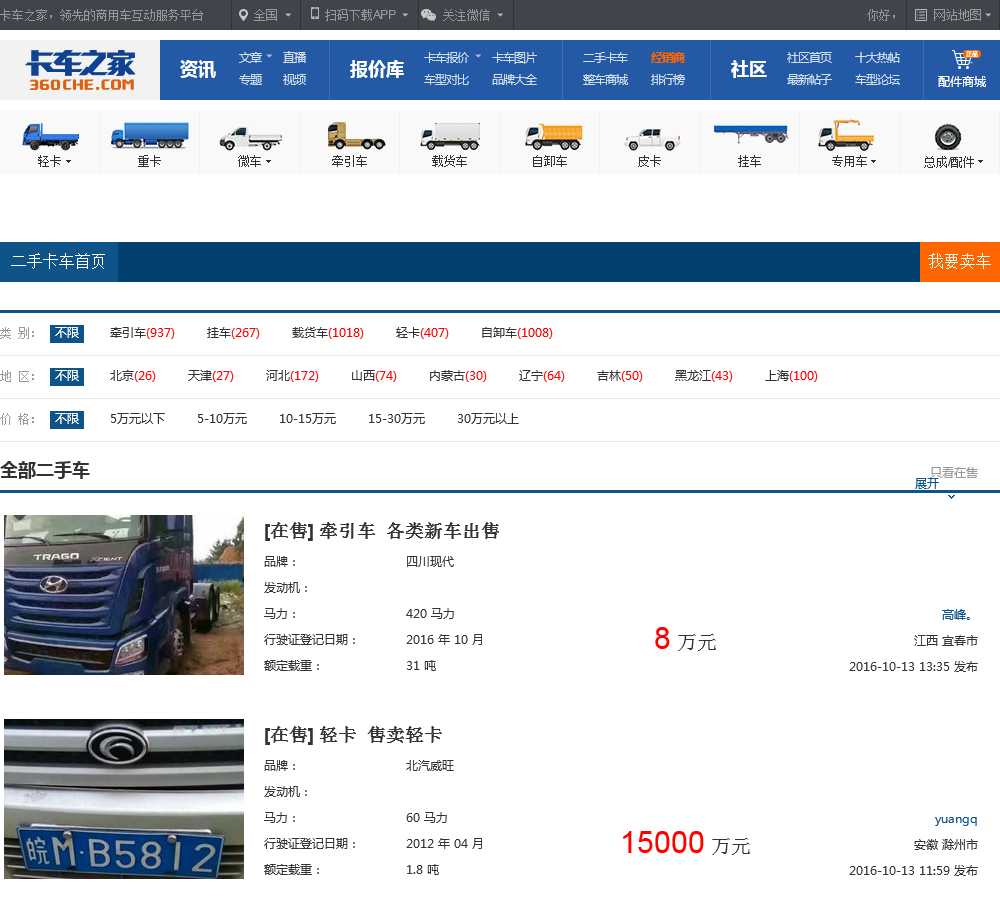
Task: Open listing 牵引车 各类新车出售
Action: click(381, 531)
